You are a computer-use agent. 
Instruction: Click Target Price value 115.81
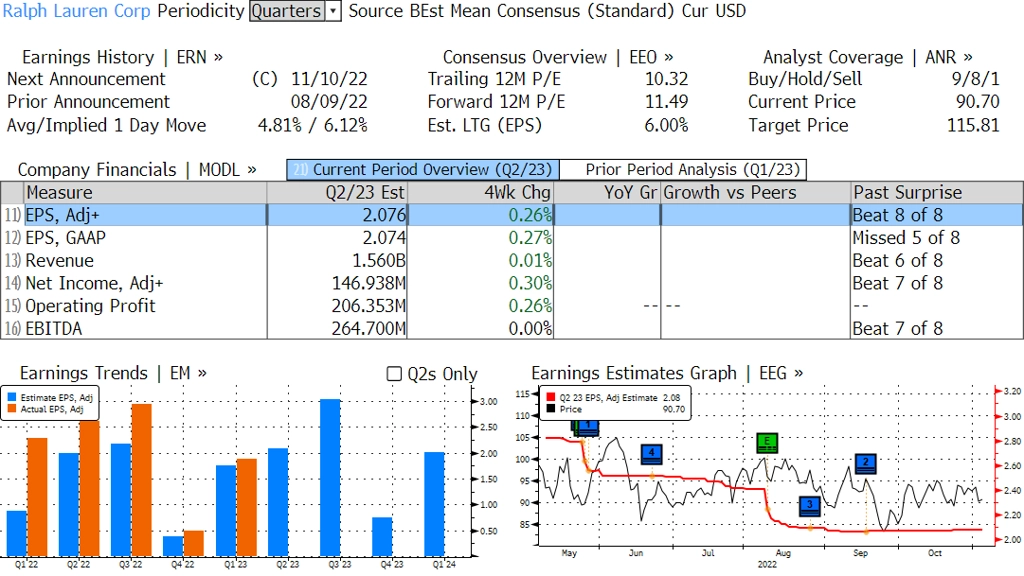tap(973, 125)
